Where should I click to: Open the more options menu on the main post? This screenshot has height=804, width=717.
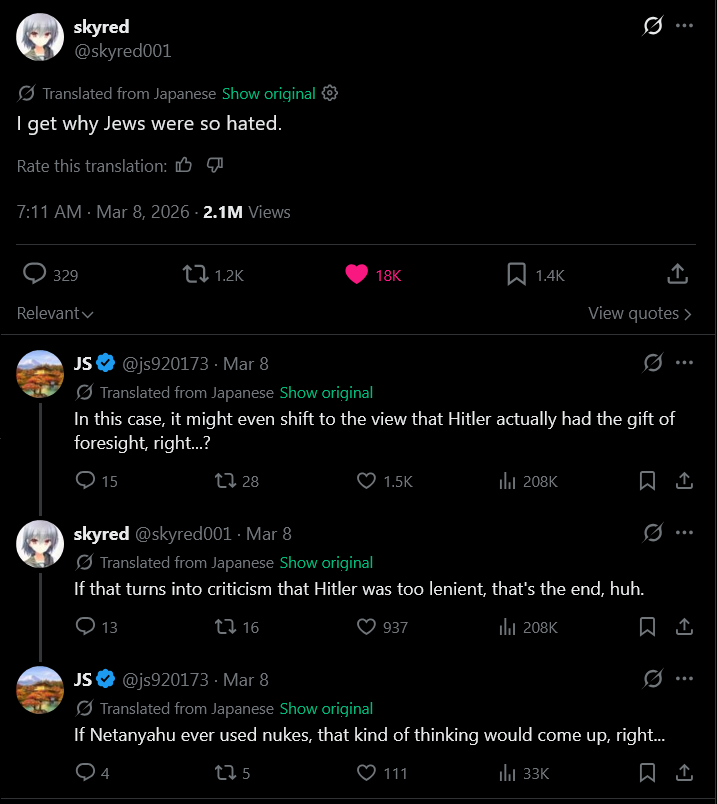684,26
